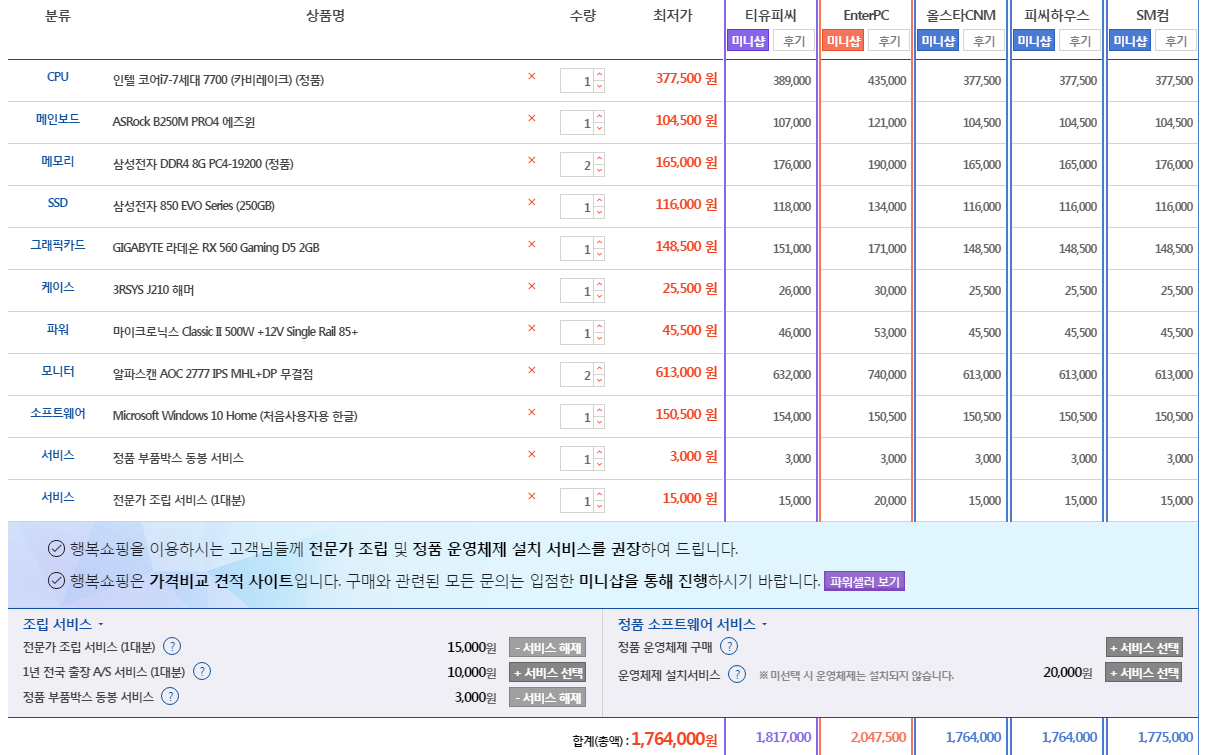Collapse the 정품 소프트웨어 서비스 header
1211x755 pixels.
(x=692, y=624)
